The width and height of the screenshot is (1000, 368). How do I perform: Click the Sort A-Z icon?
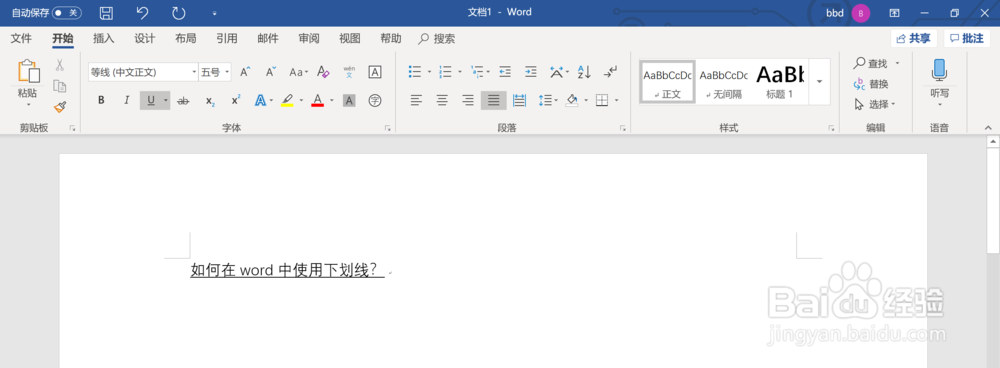click(584, 71)
